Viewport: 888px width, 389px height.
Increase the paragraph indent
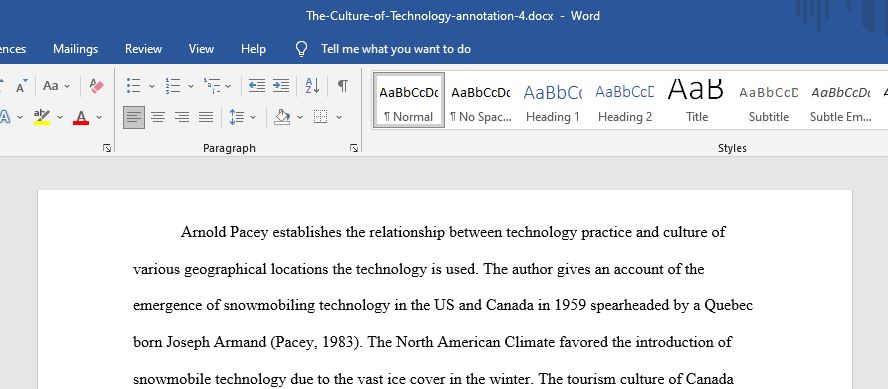point(281,86)
